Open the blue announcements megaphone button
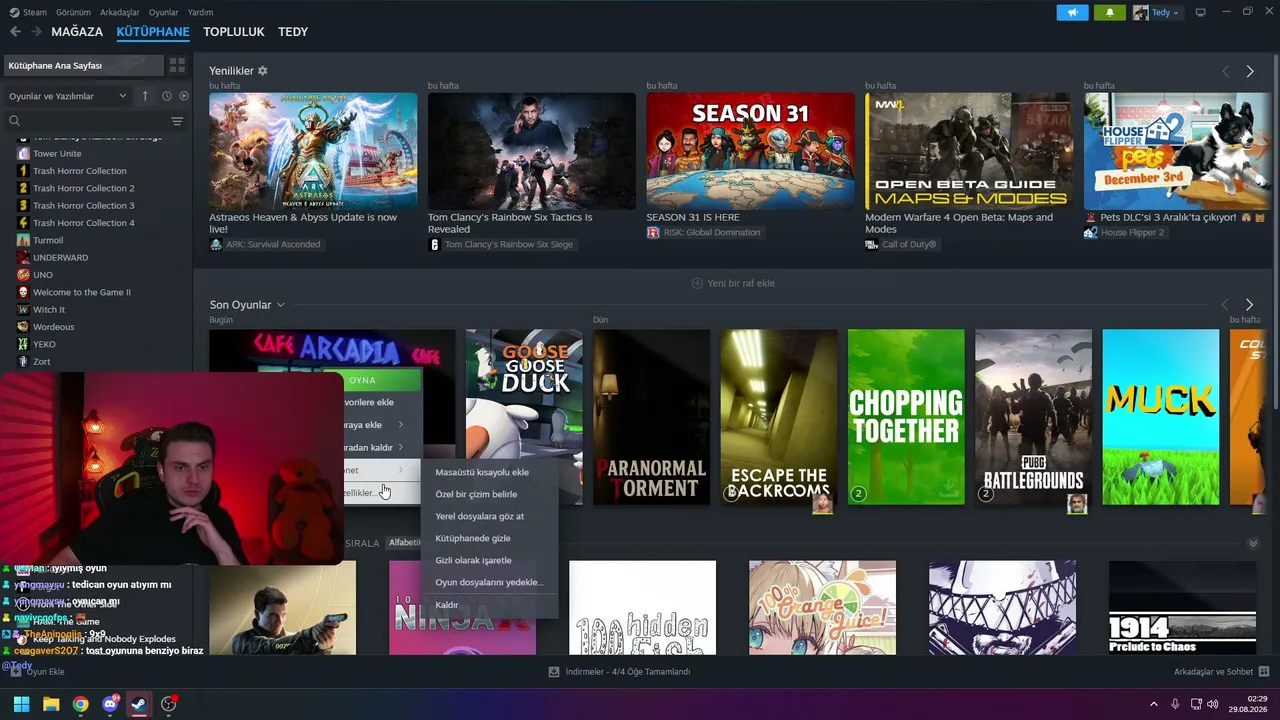Screen dimensions: 1280x720 click(x=1073, y=13)
